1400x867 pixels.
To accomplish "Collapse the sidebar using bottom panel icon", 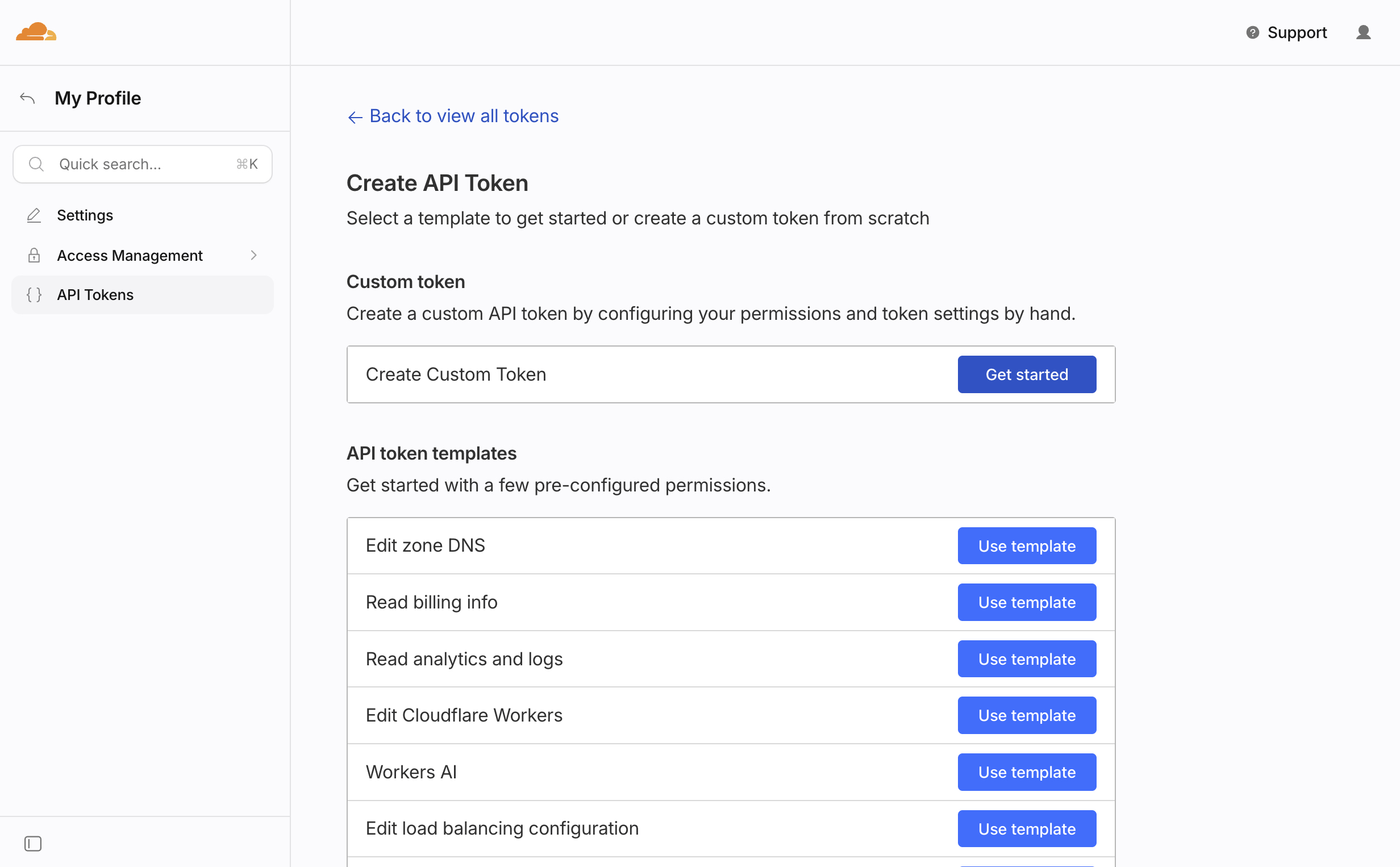I will pos(34,844).
